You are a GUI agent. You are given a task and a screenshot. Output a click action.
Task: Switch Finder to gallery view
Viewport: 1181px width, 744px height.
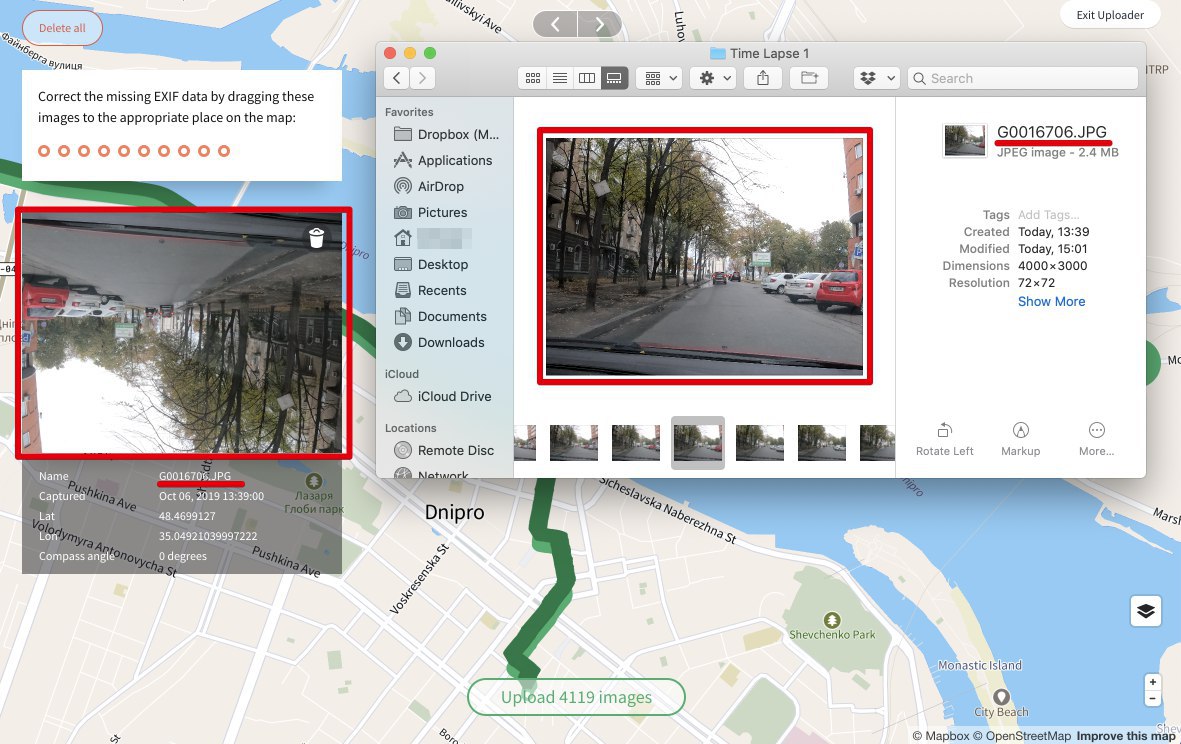pos(614,78)
